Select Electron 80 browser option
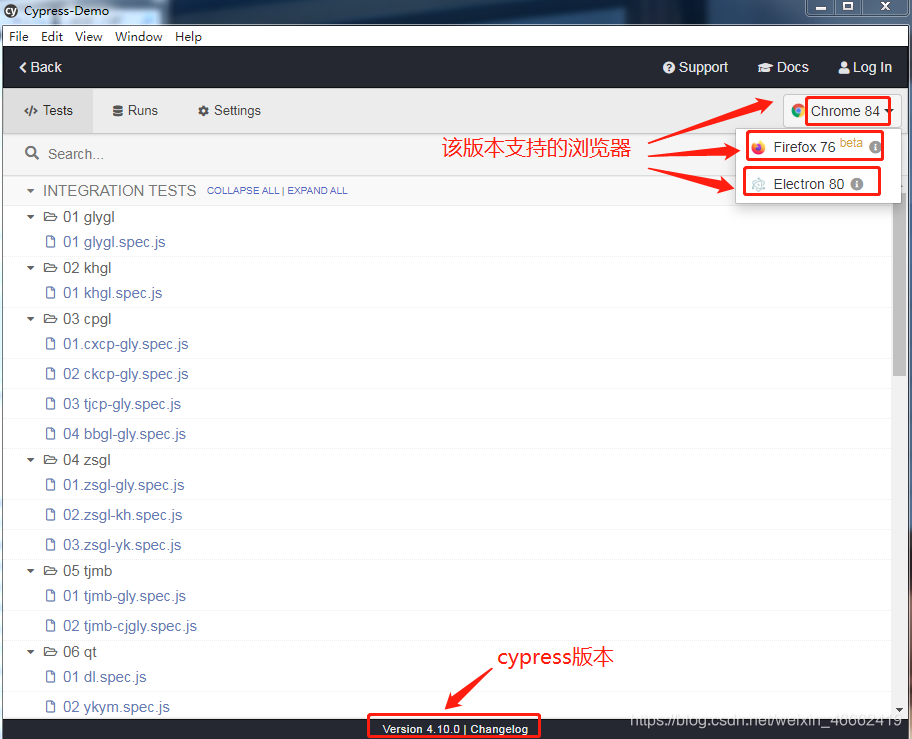Image resolution: width=912 pixels, height=739 pixels. click(x=817, y=184)
